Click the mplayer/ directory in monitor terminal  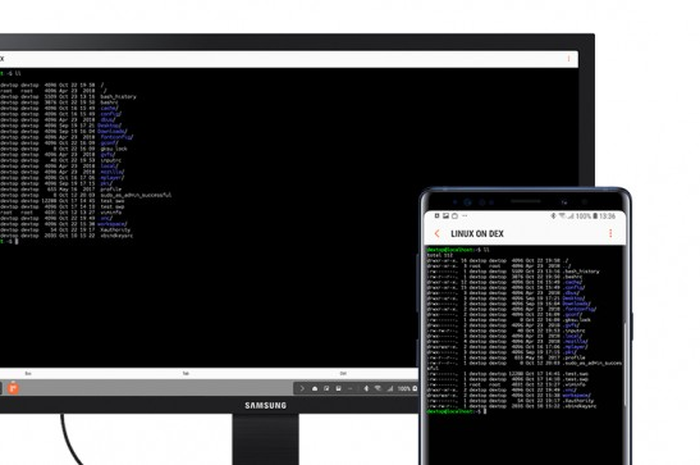(112, 178)
